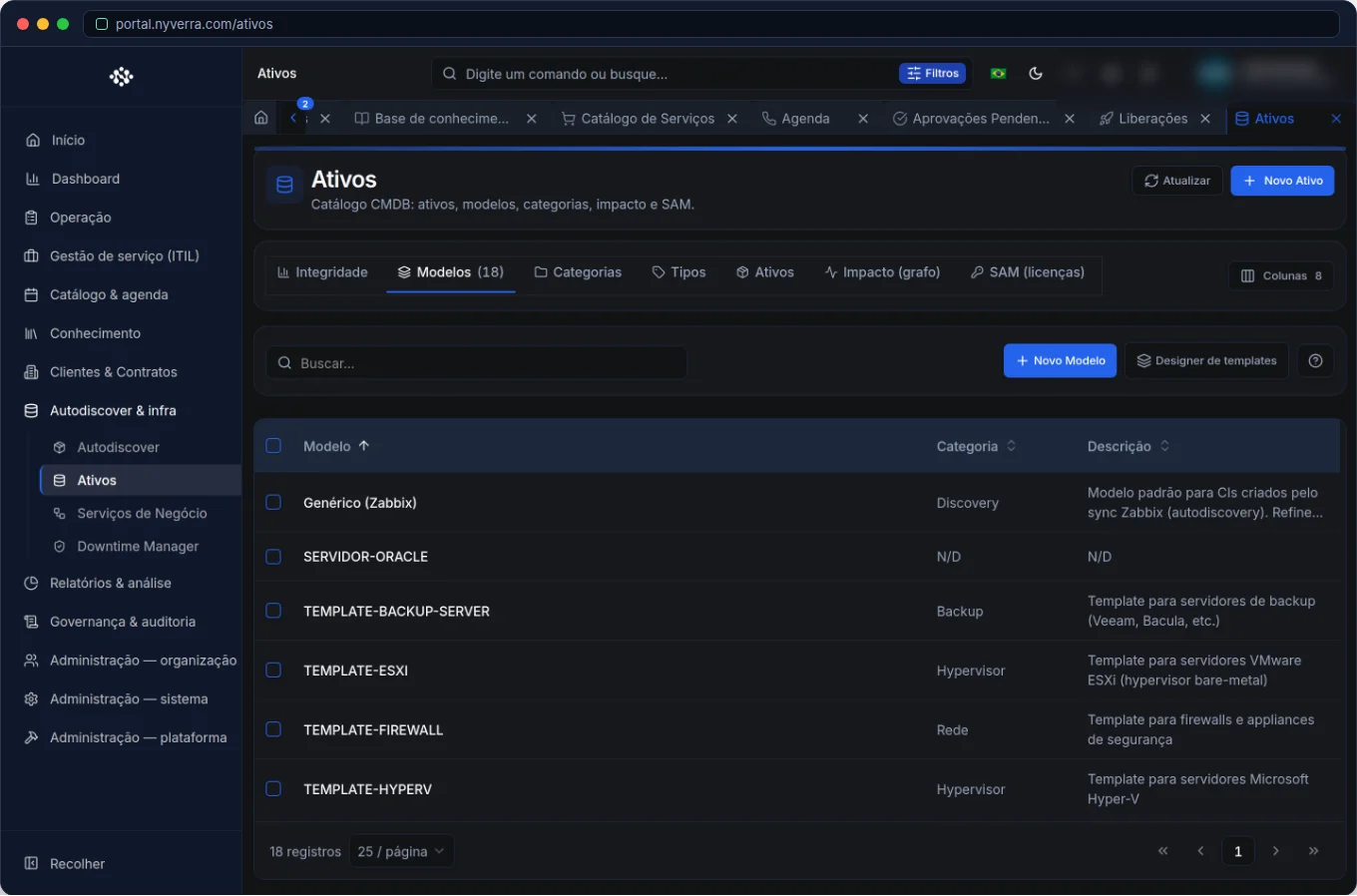This screenshot has width=1357, height=896.
Task: Close the Base de conhecimento tab
Action: coord(532,119)
